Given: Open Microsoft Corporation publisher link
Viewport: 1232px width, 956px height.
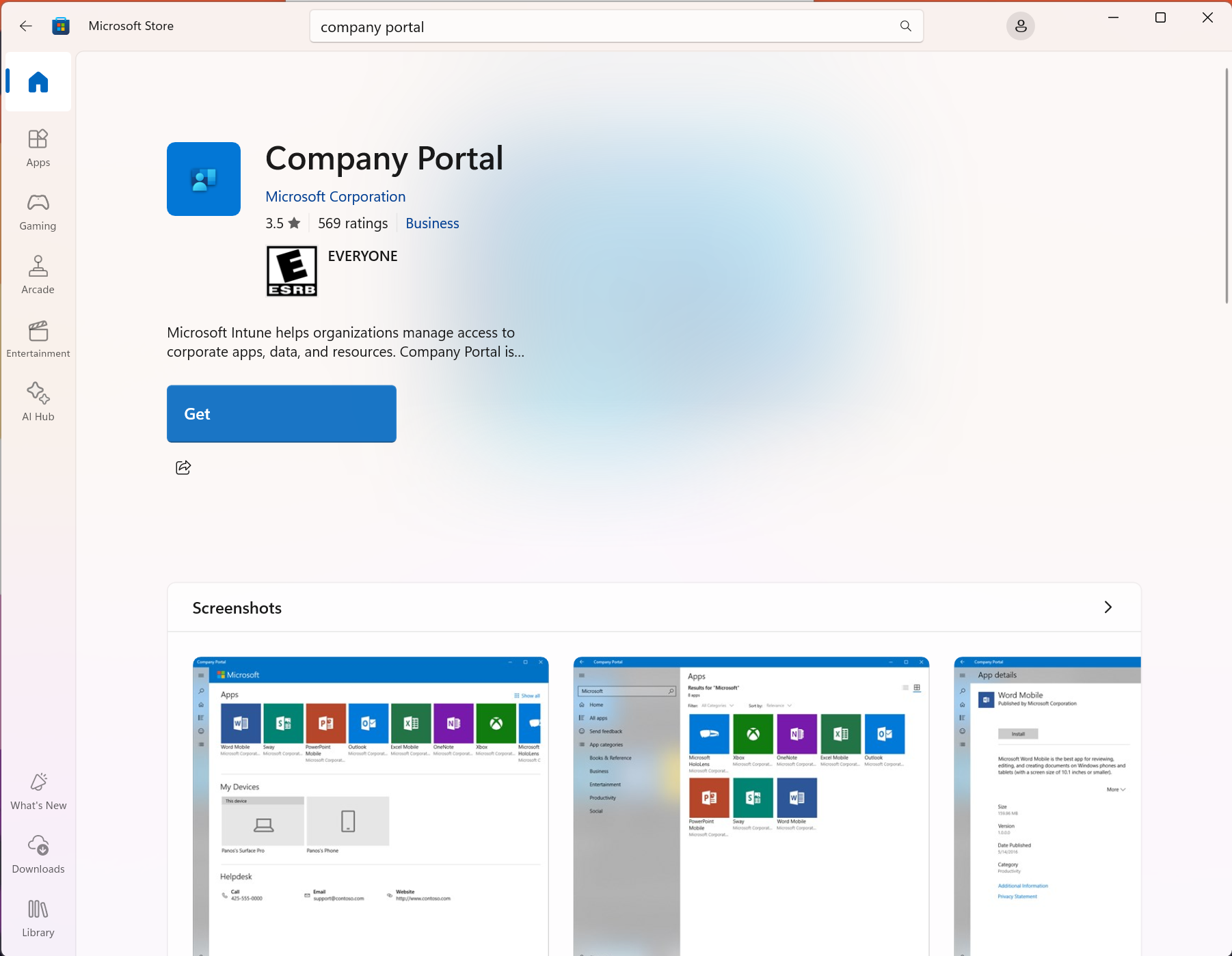Looking at the screenshot, I should pyautogui.click(x=336, y=197).
